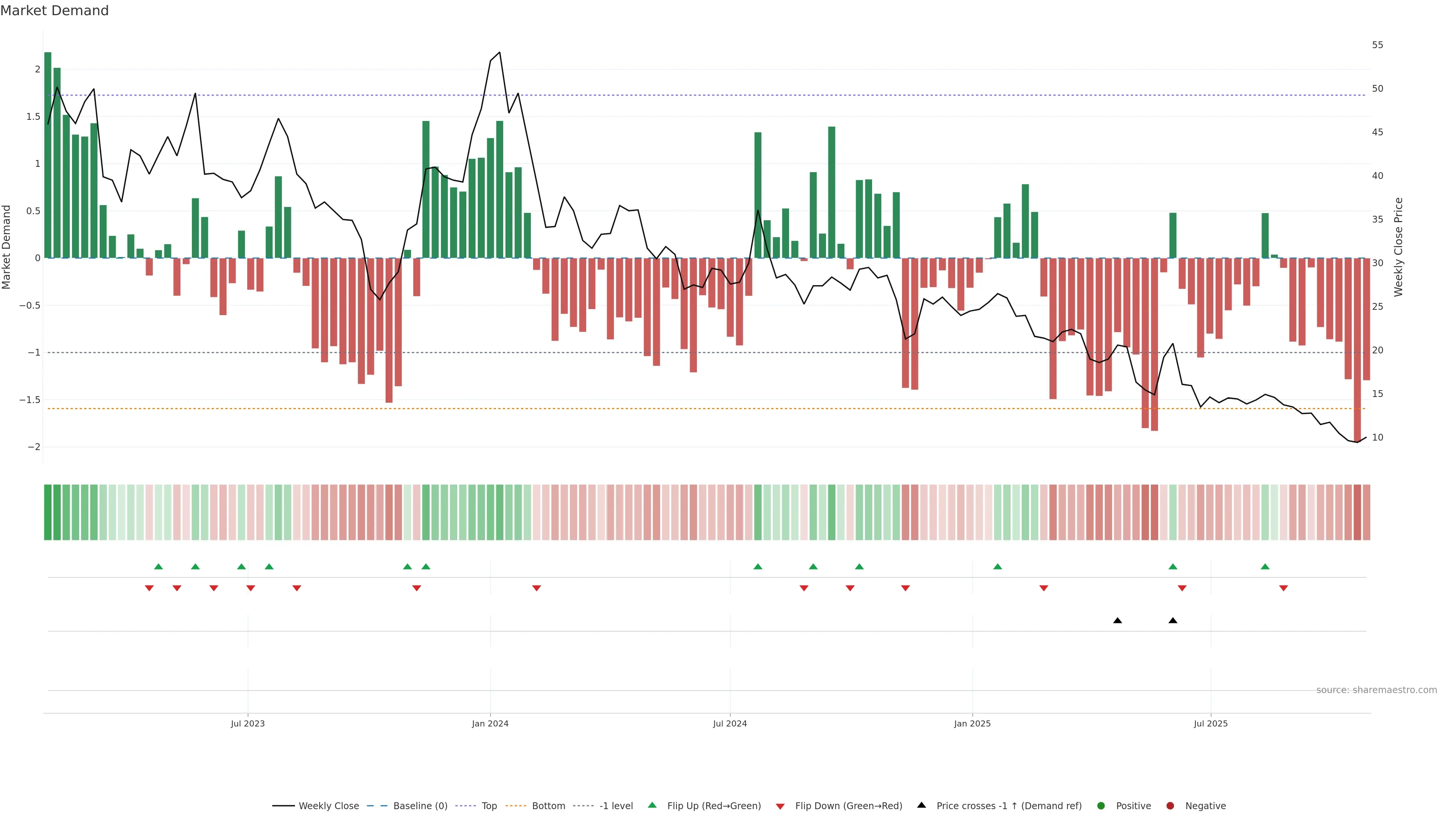Click the rightmost black price-cross triangle
This screenshot has height=819, width=1456.
(1173, 621)
